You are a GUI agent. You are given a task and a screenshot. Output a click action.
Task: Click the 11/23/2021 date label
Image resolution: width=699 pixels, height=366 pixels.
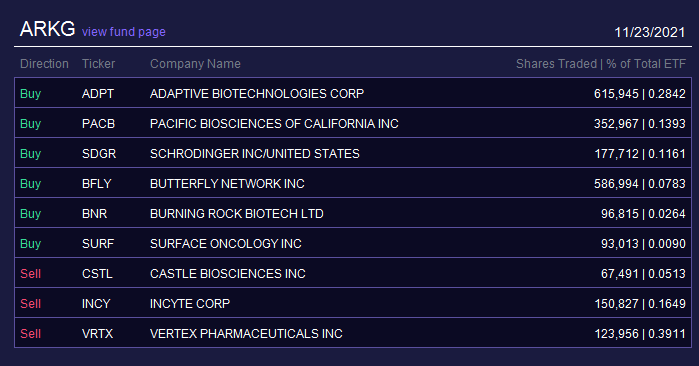(x=650, y=32)
